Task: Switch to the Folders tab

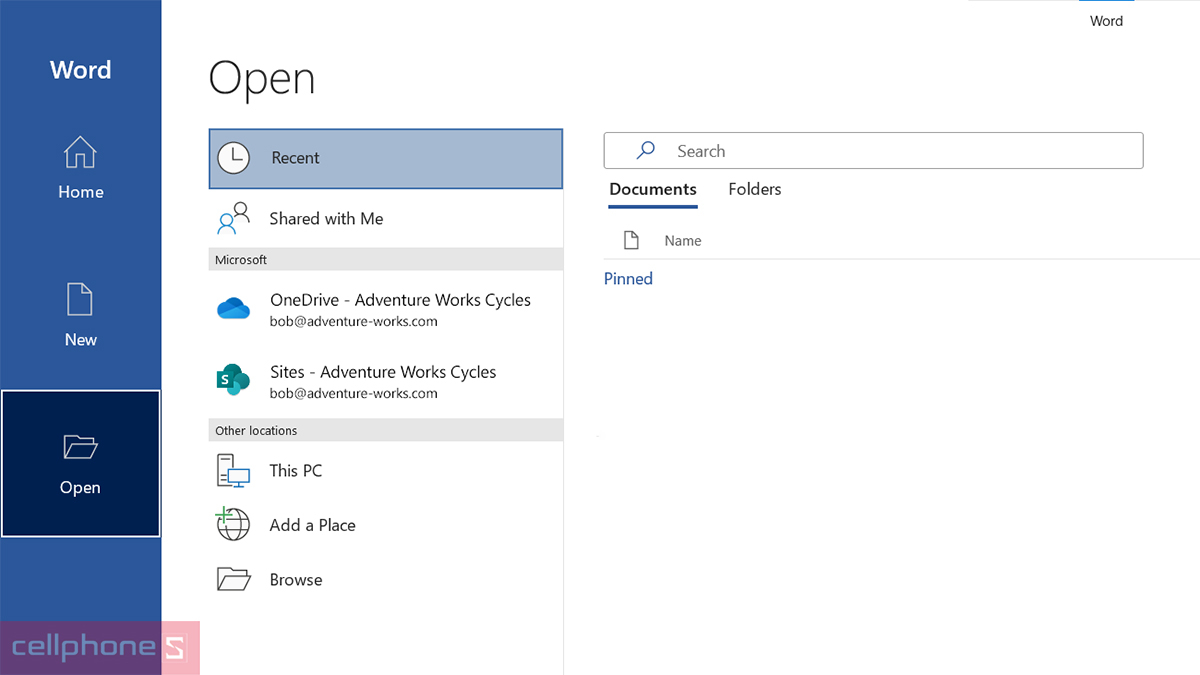Action: click(x=755, y=189)
